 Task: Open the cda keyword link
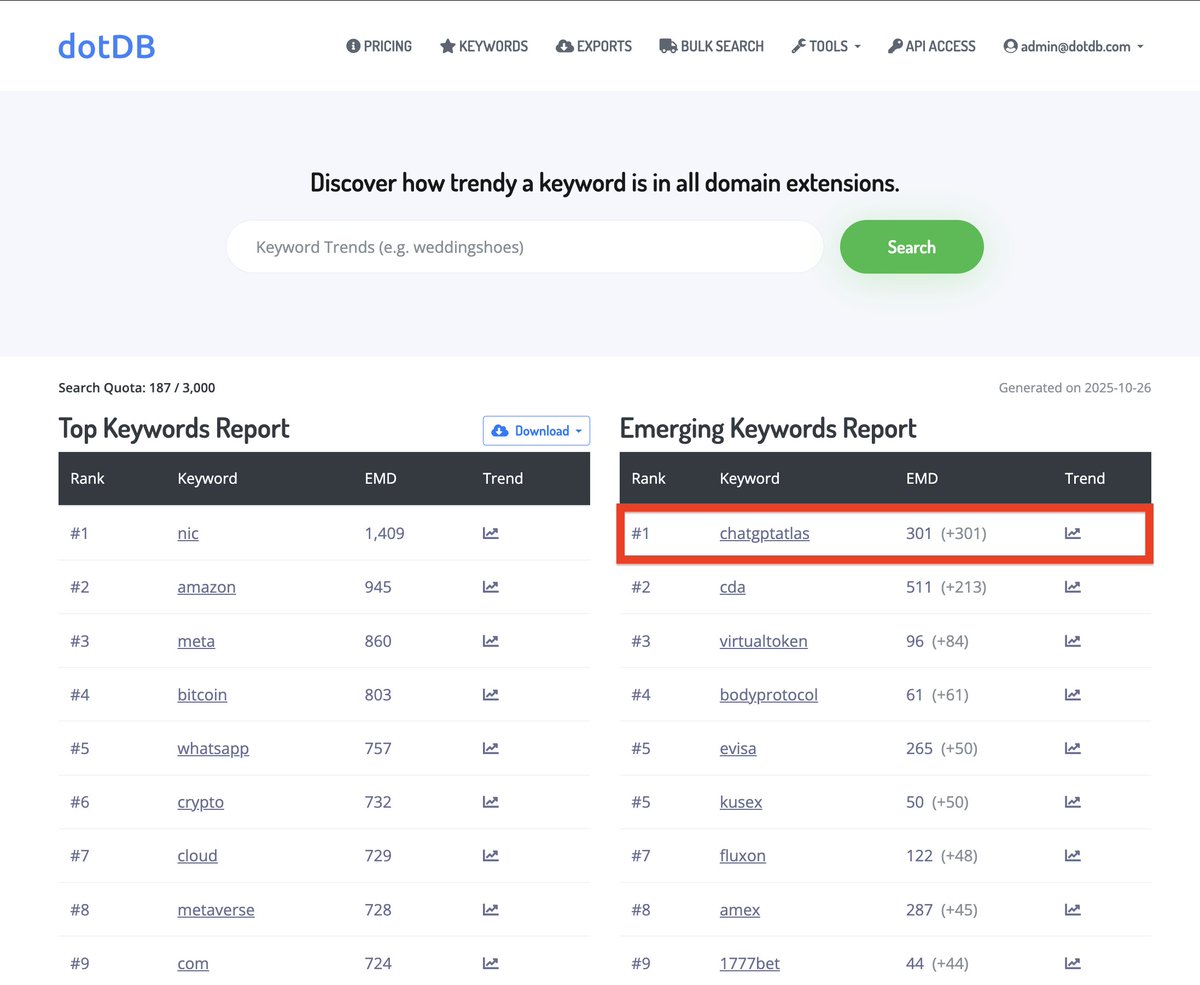pyautogui.click(x=732, y=587)
